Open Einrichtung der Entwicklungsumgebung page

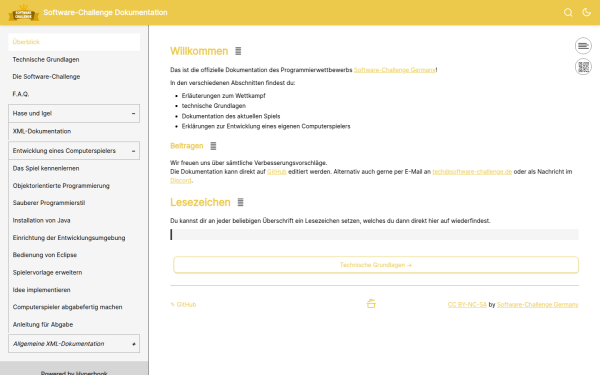(74, 238)
